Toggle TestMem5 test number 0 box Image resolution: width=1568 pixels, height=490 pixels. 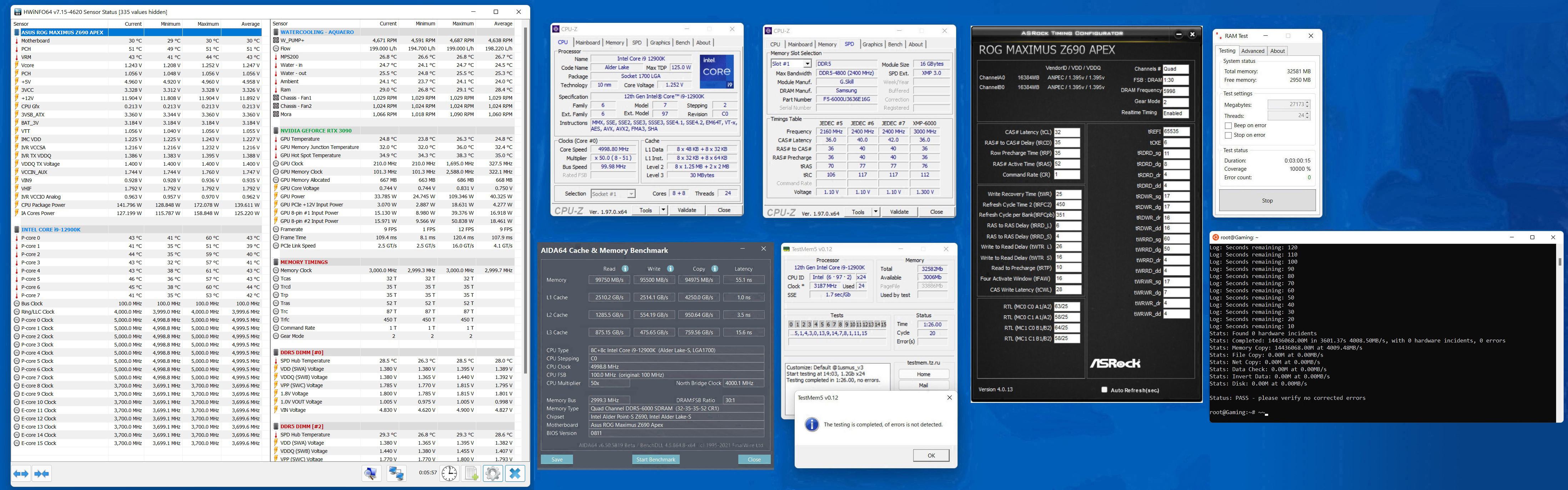coord(791,324)
